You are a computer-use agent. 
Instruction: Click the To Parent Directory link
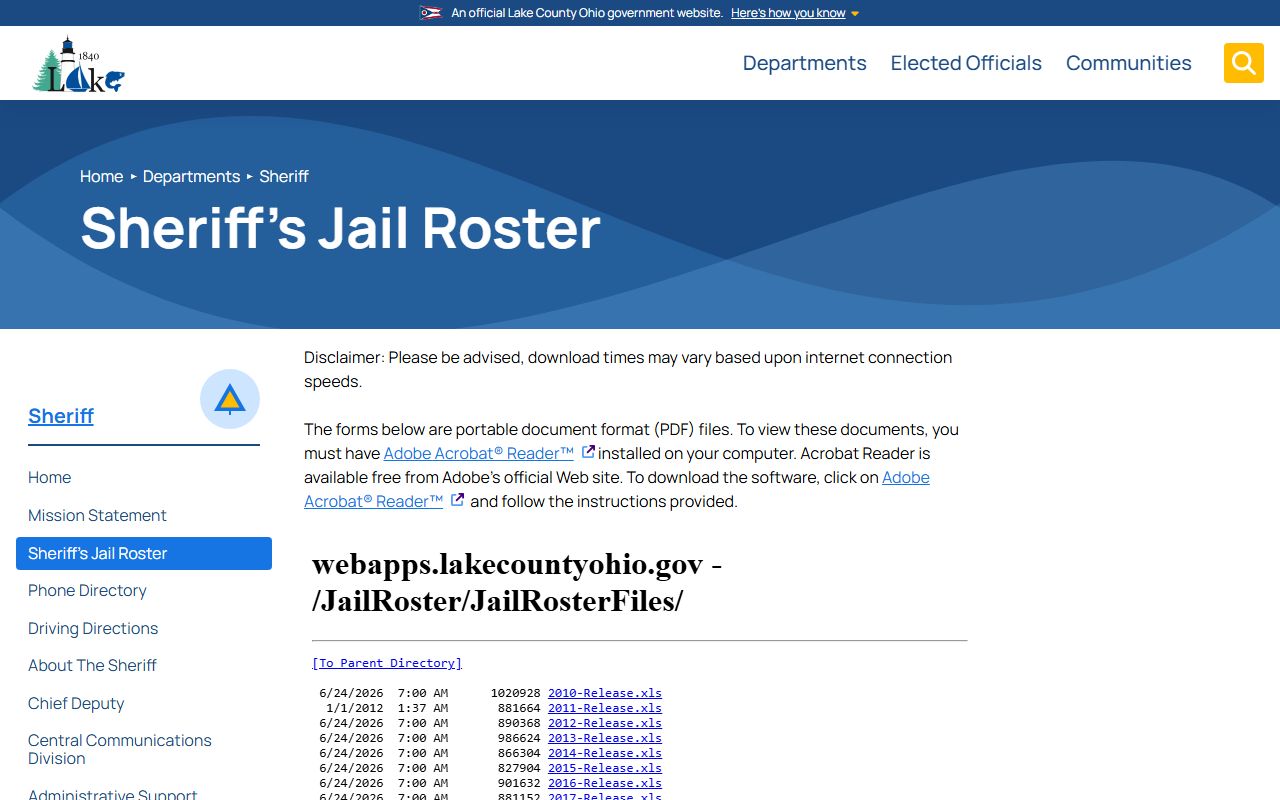[387, 663]
